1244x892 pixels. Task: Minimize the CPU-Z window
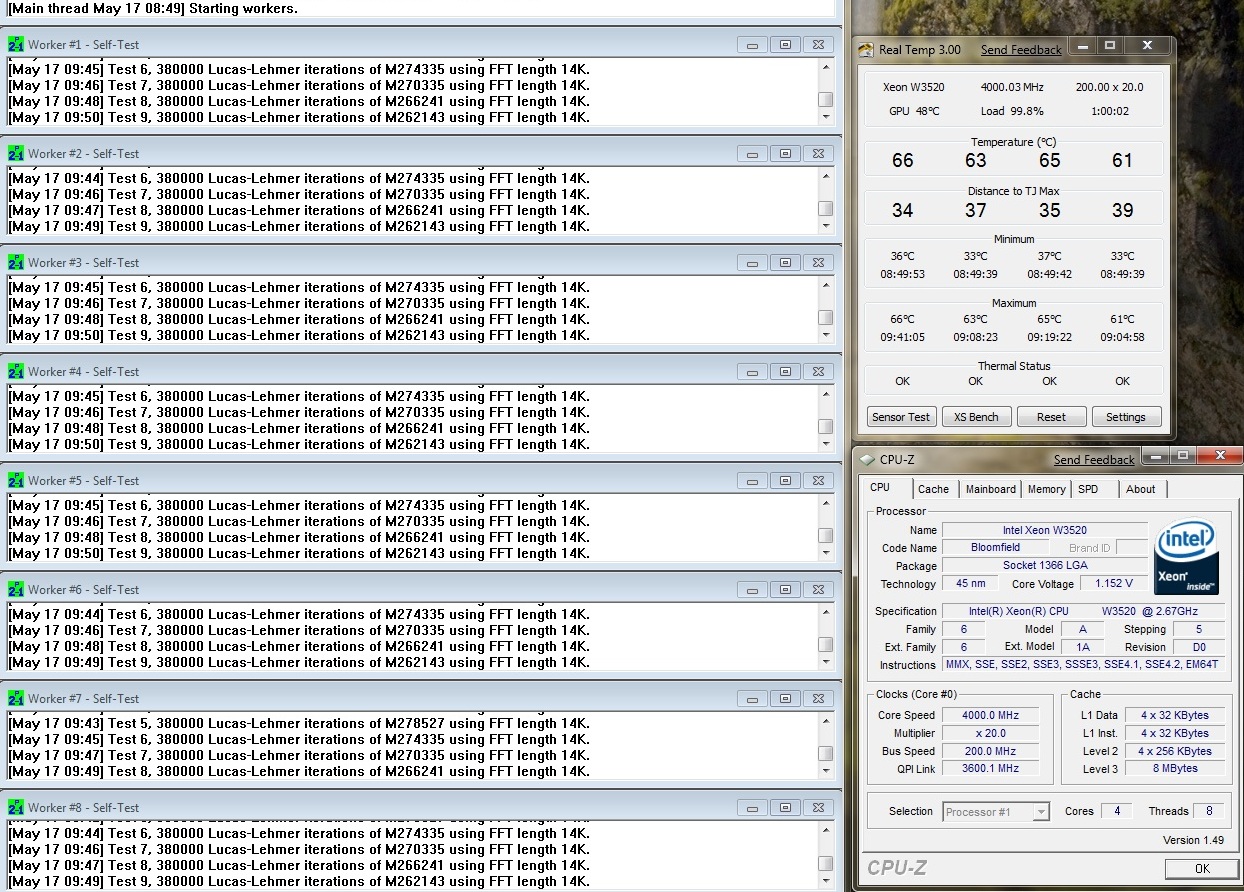(x=1154, y=456)
